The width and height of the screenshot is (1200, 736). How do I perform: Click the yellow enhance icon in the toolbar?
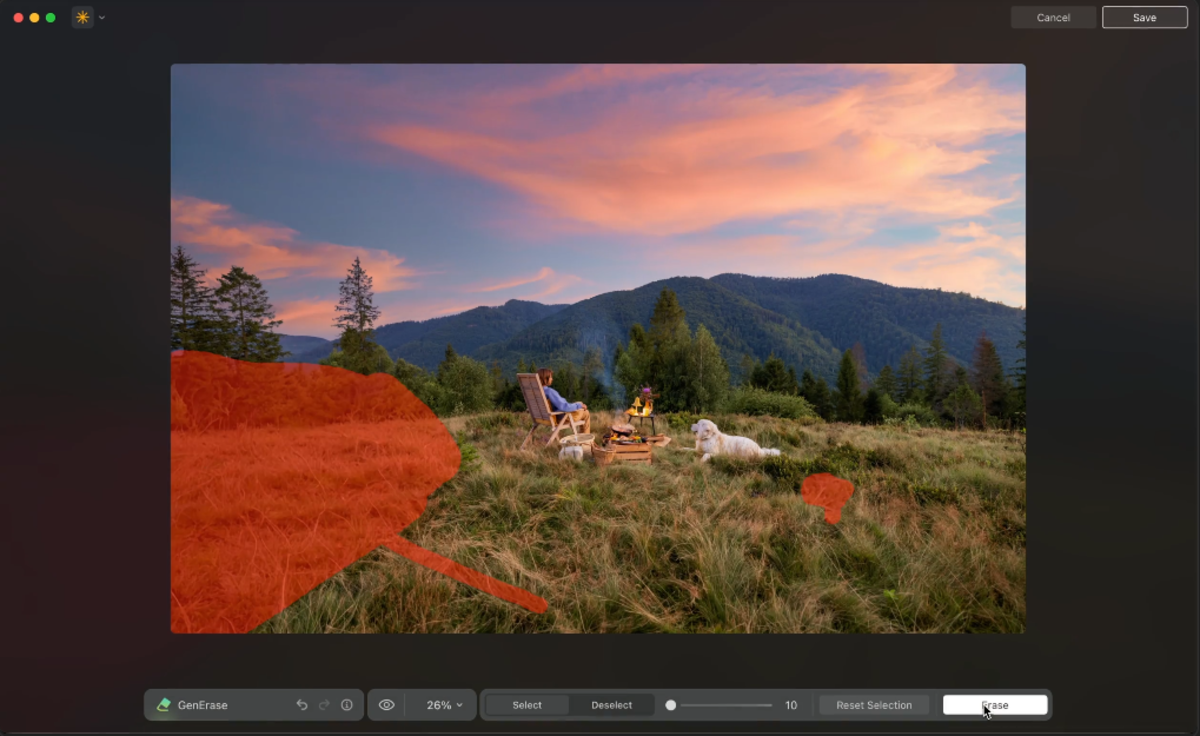82,17
